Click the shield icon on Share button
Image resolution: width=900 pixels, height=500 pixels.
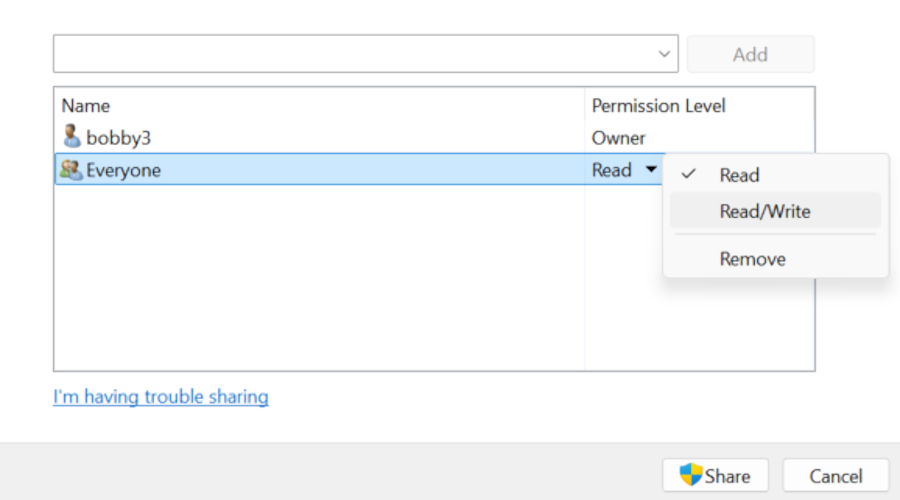(690, 475)
